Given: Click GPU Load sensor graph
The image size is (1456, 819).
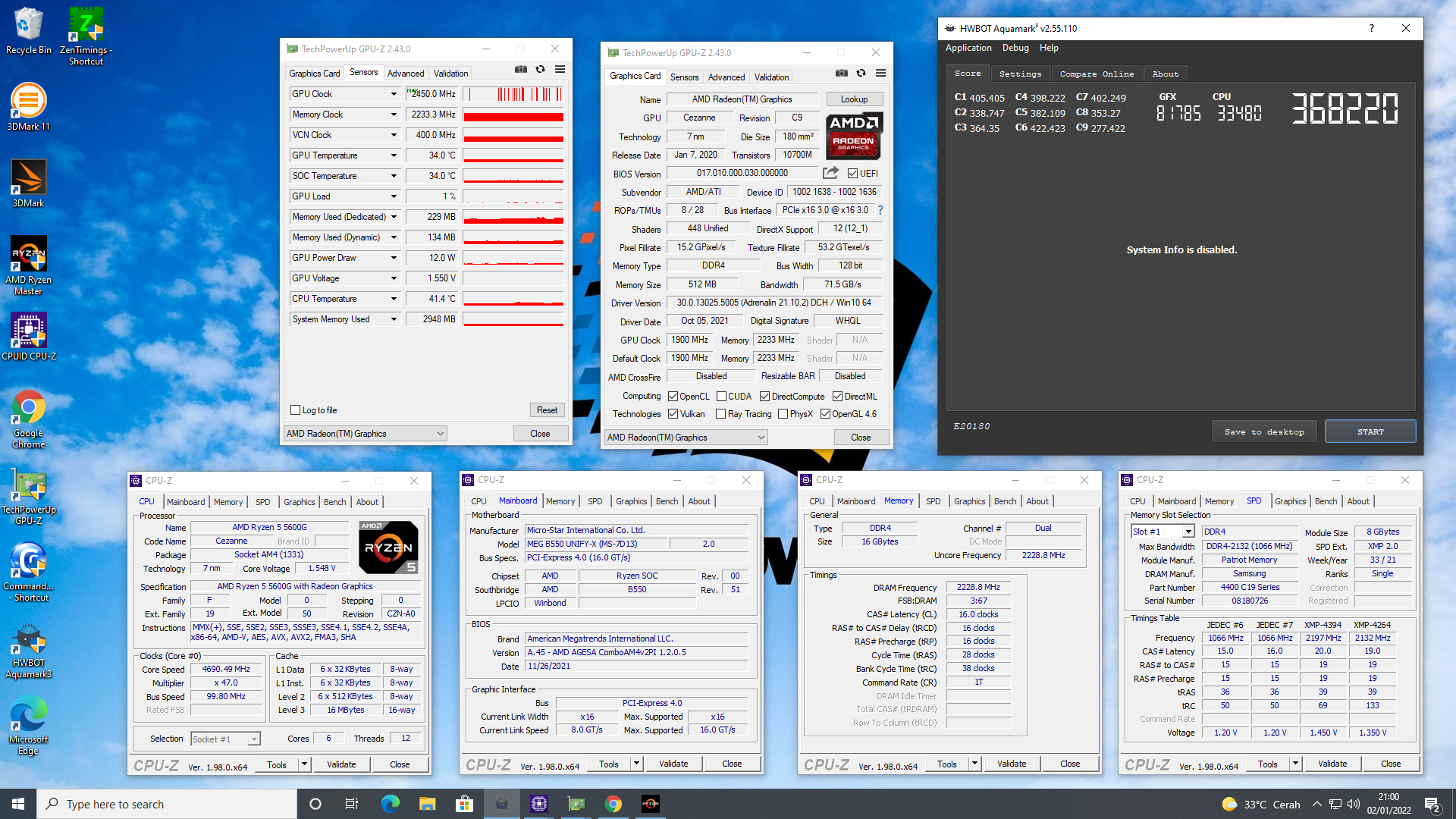Looking at the screenshot, I should [x=513, y=196].
